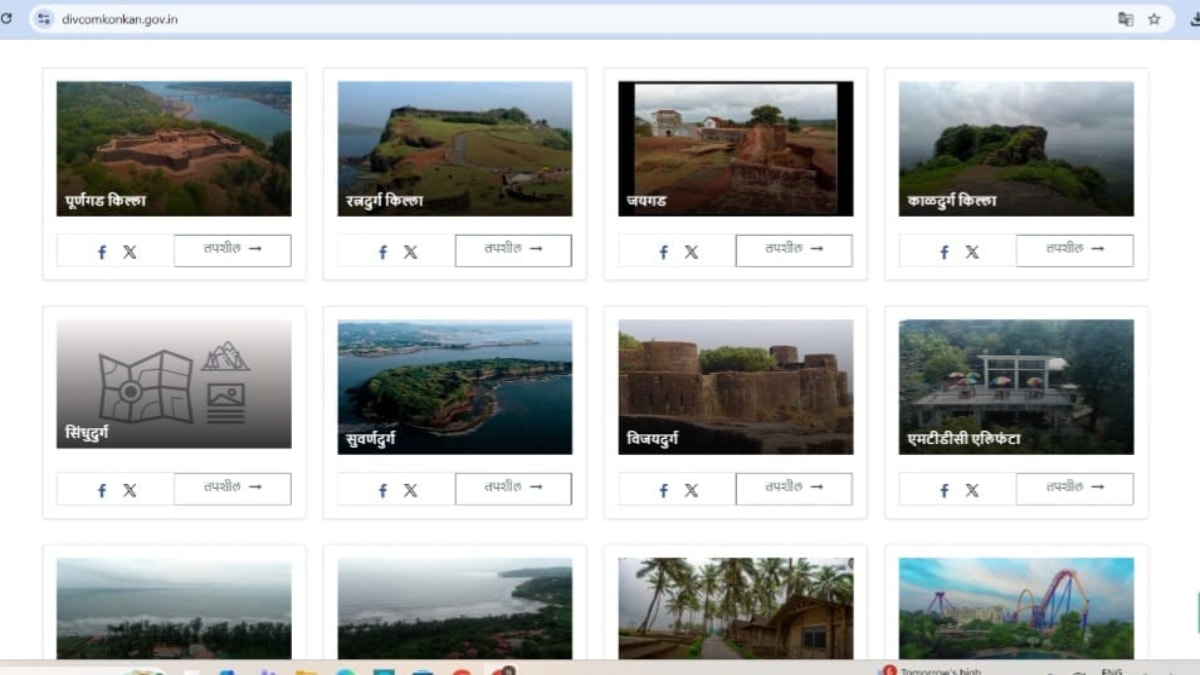Open तपशील details for विजयदुर्ग
The width and height of the screenshot is (1200, 675).
pyautogui.click(x=794, y=489)
